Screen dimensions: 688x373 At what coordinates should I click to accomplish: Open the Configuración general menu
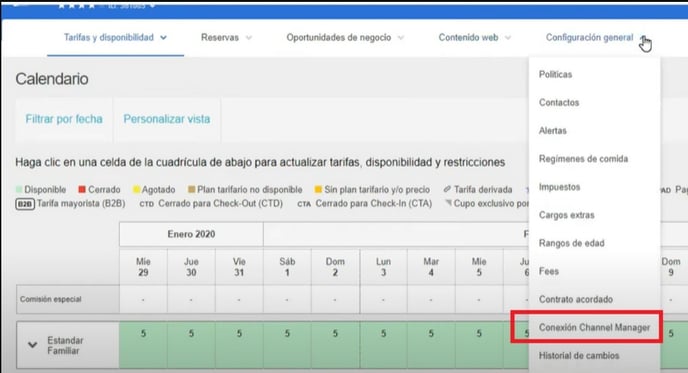pyautogui.click(x=595, y=37)
